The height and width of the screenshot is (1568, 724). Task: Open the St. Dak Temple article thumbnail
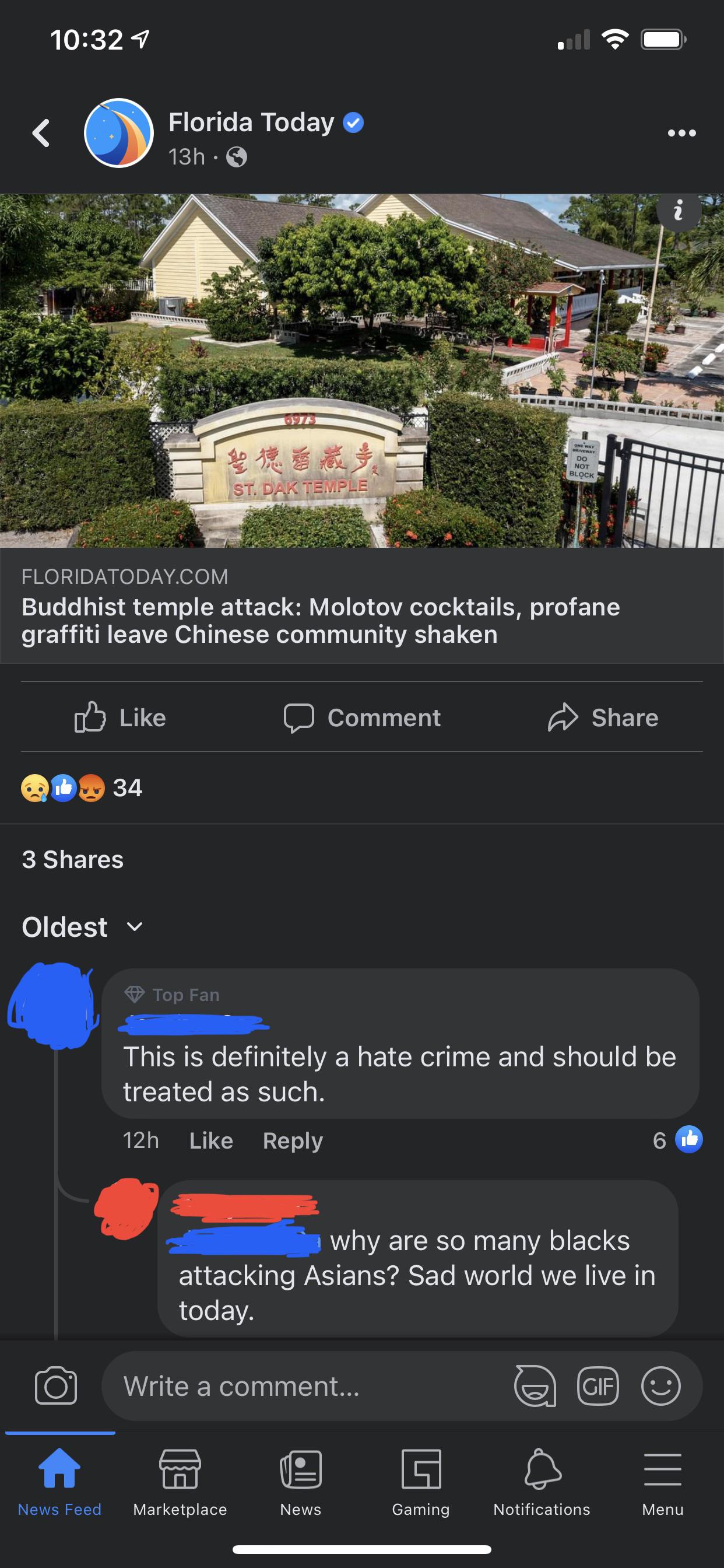tap(362, 370)
